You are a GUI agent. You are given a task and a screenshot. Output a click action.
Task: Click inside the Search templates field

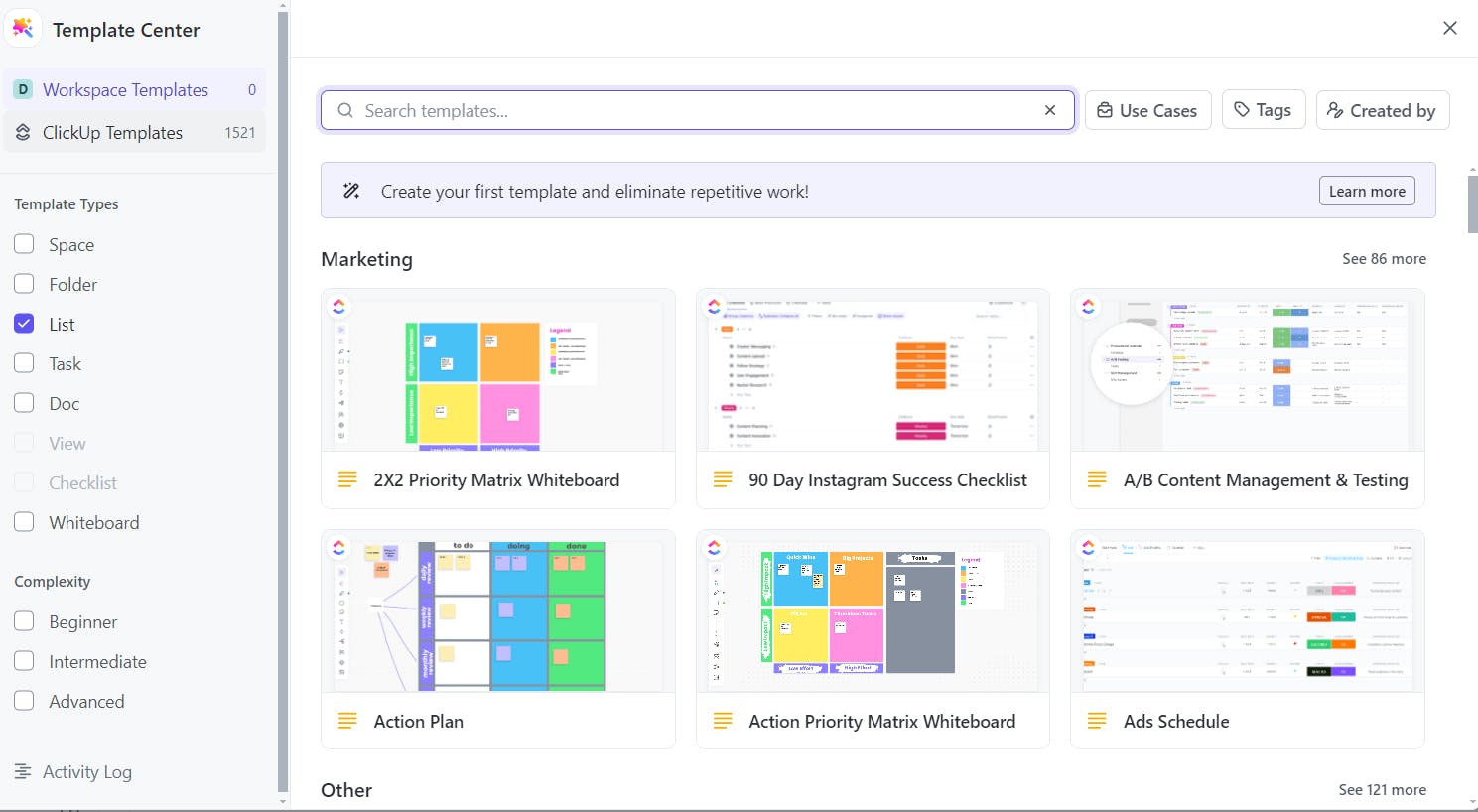pos(695,110)
